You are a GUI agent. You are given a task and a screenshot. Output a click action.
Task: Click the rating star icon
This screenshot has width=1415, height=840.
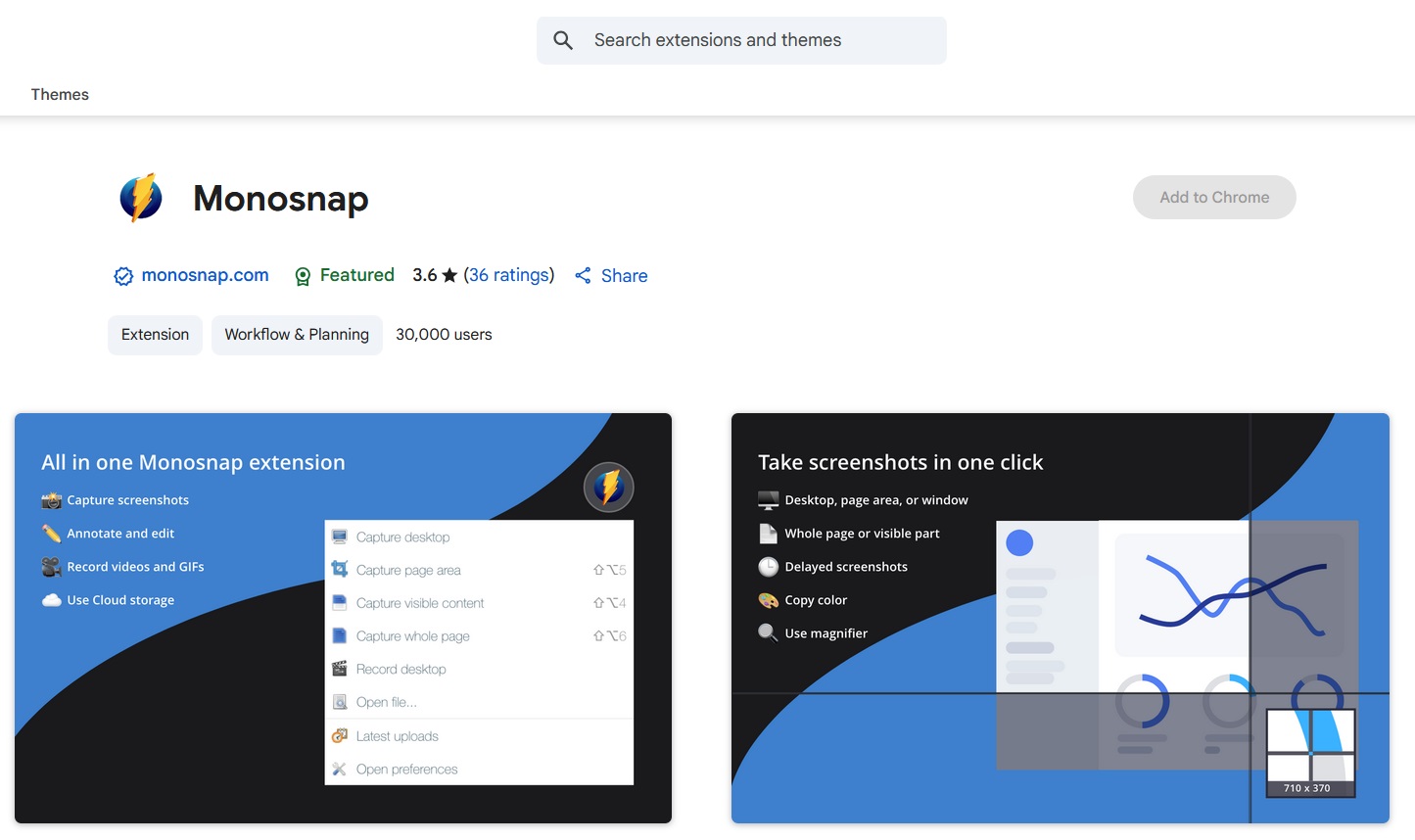(x=449, y=275)
